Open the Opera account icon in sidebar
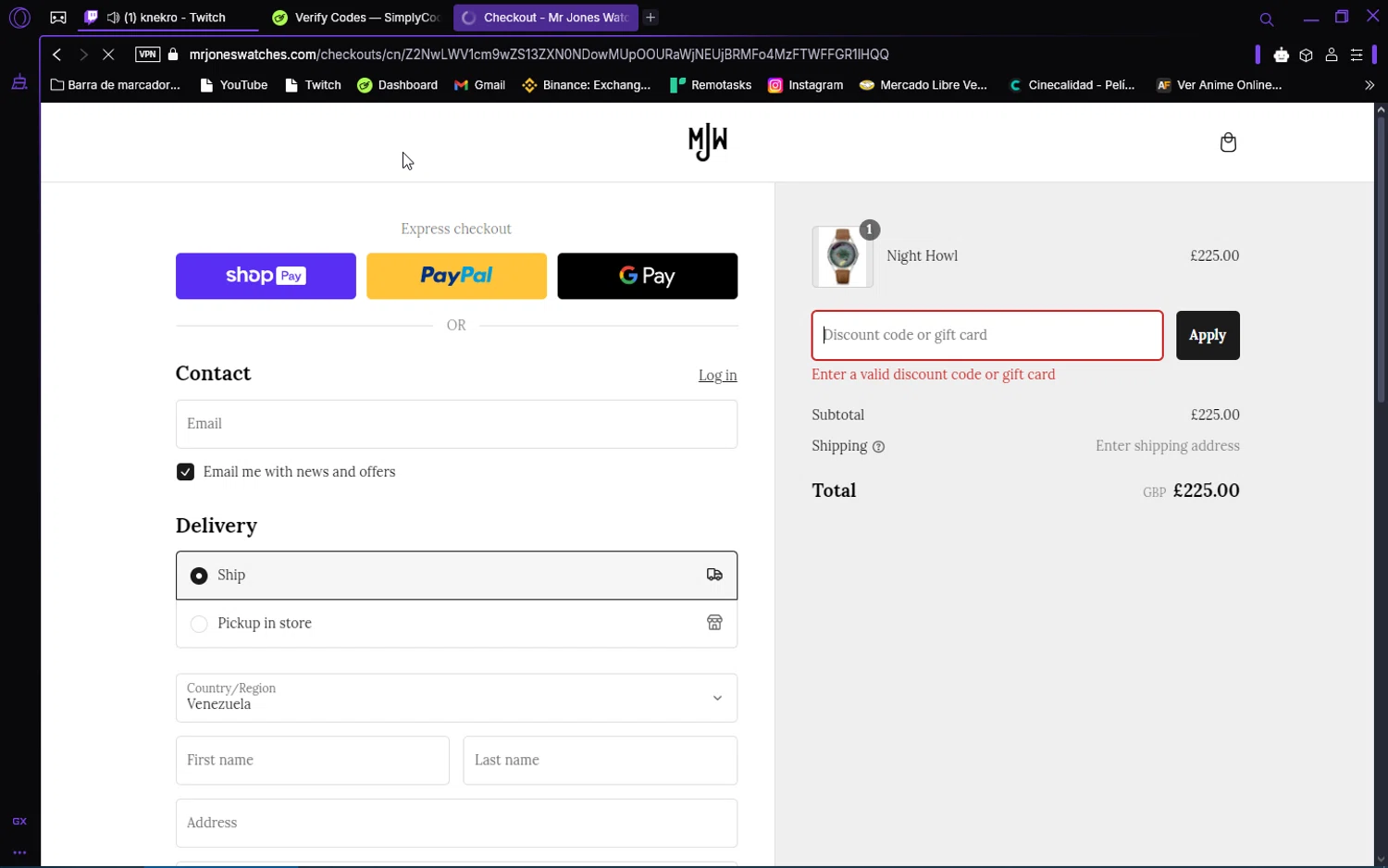 (x=19, y=18)
